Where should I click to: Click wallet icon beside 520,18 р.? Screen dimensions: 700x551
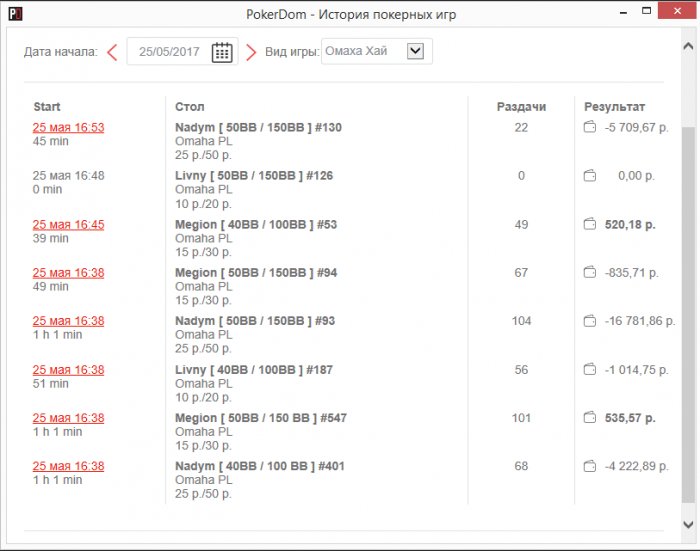pos(590,224)
